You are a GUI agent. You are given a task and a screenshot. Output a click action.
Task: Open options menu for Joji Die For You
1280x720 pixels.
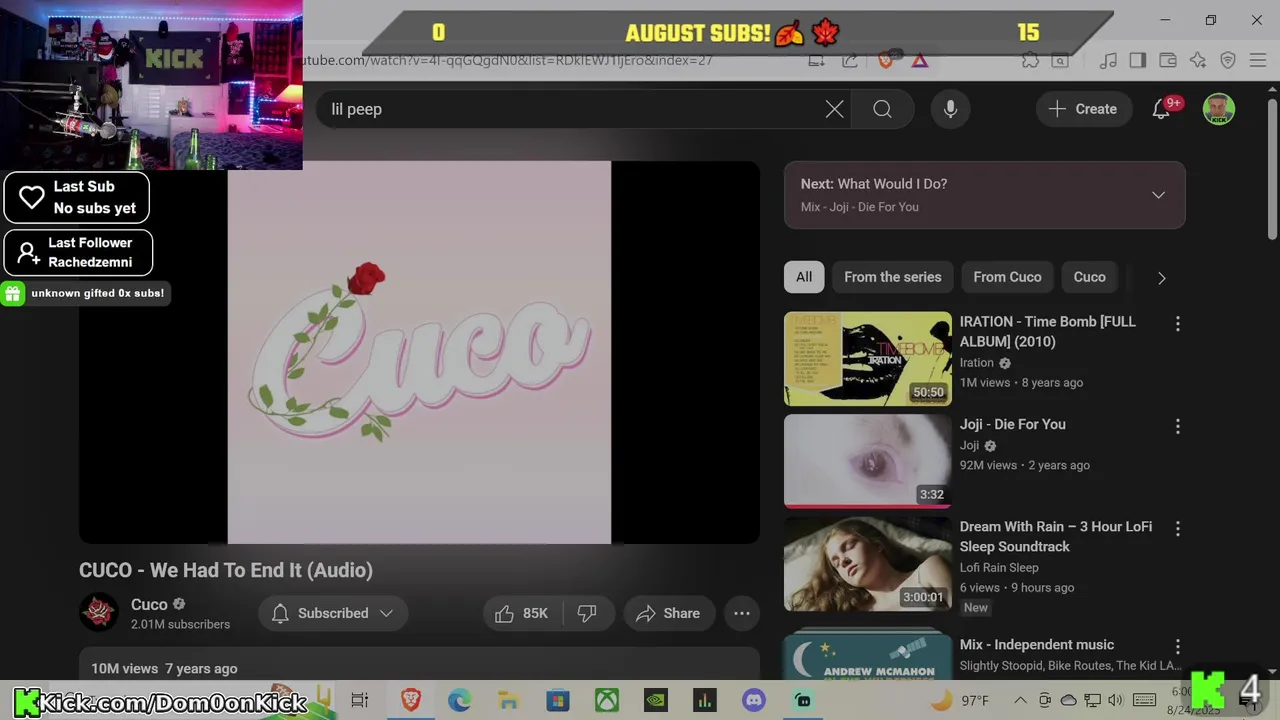click(1177, 427)
